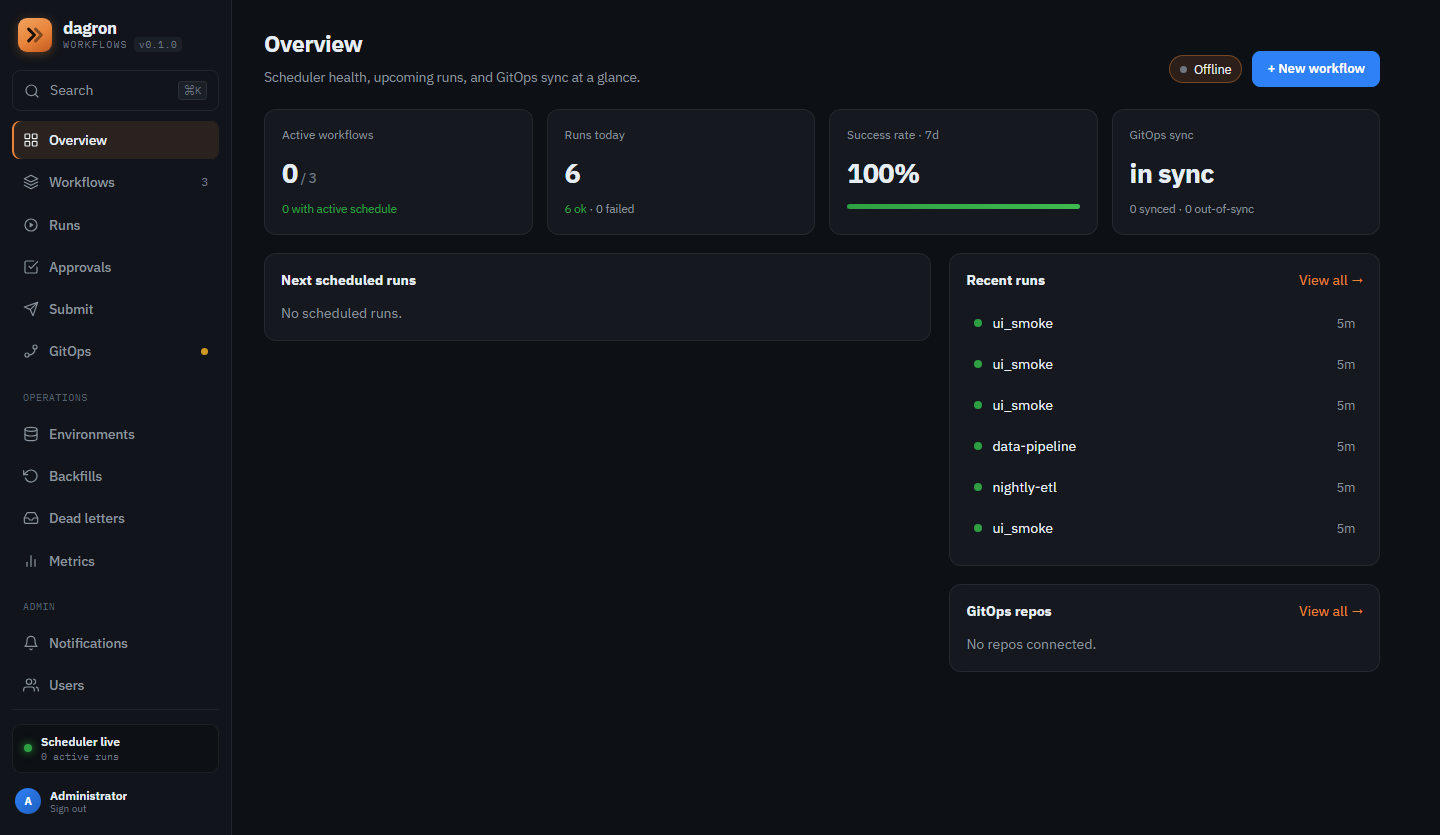This screenshot has width=1440, height=835.
Task: Open the nightly-etl recent run
Action: pos(1164,487)
